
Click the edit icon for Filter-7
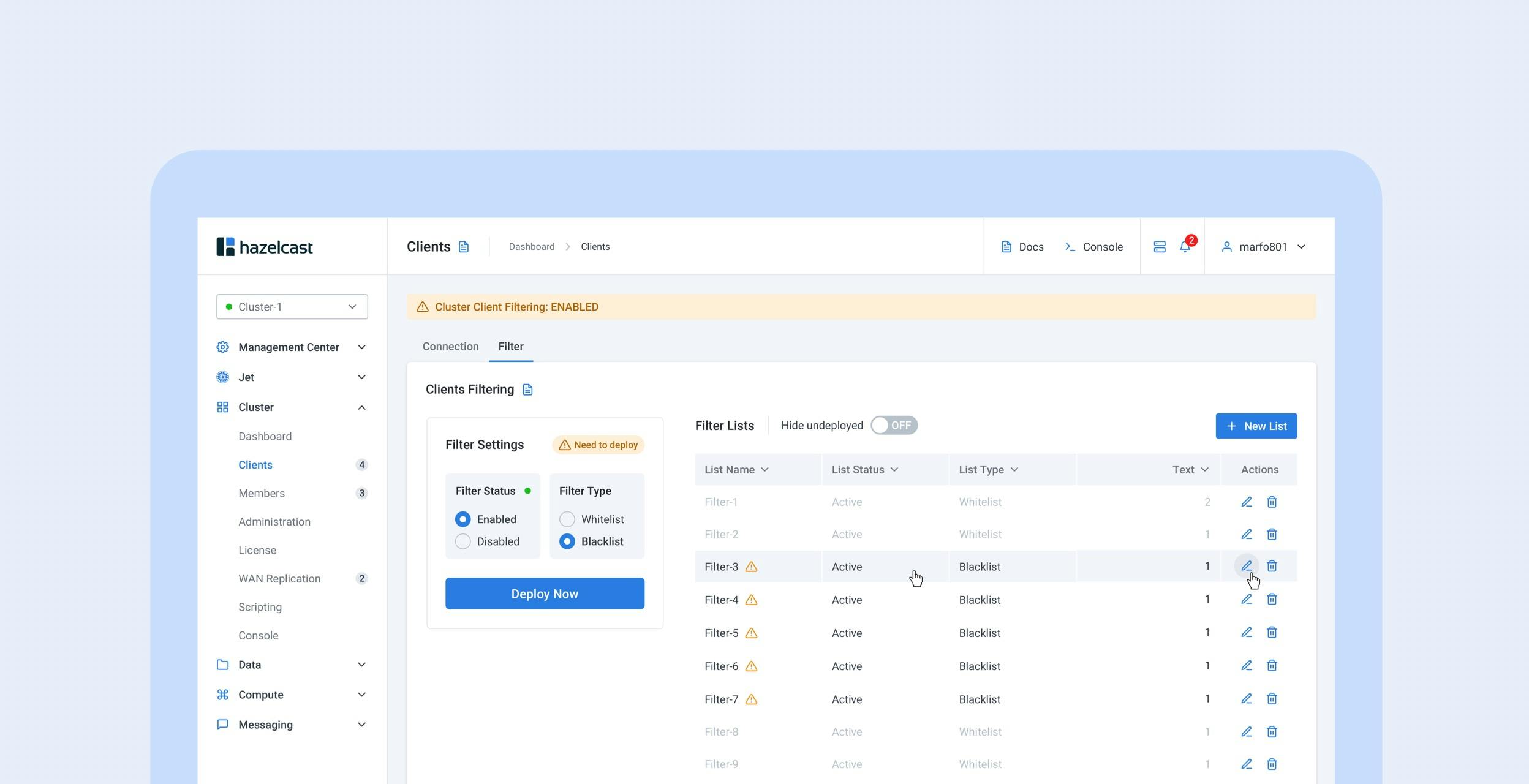pyautogui.click(x=1246, y=698)
